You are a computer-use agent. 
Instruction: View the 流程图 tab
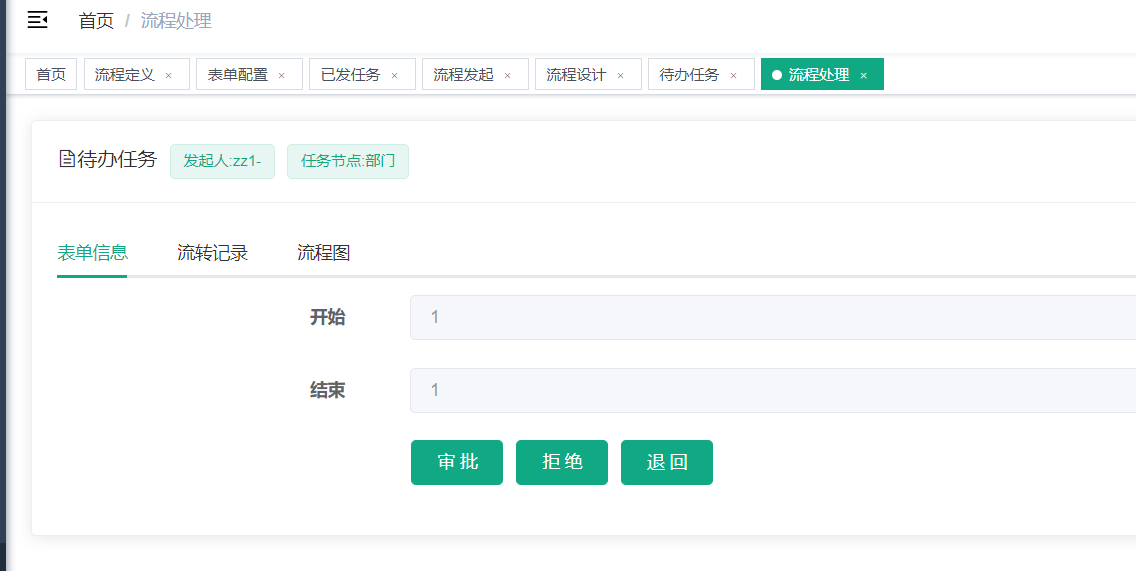tap(324, 253)
